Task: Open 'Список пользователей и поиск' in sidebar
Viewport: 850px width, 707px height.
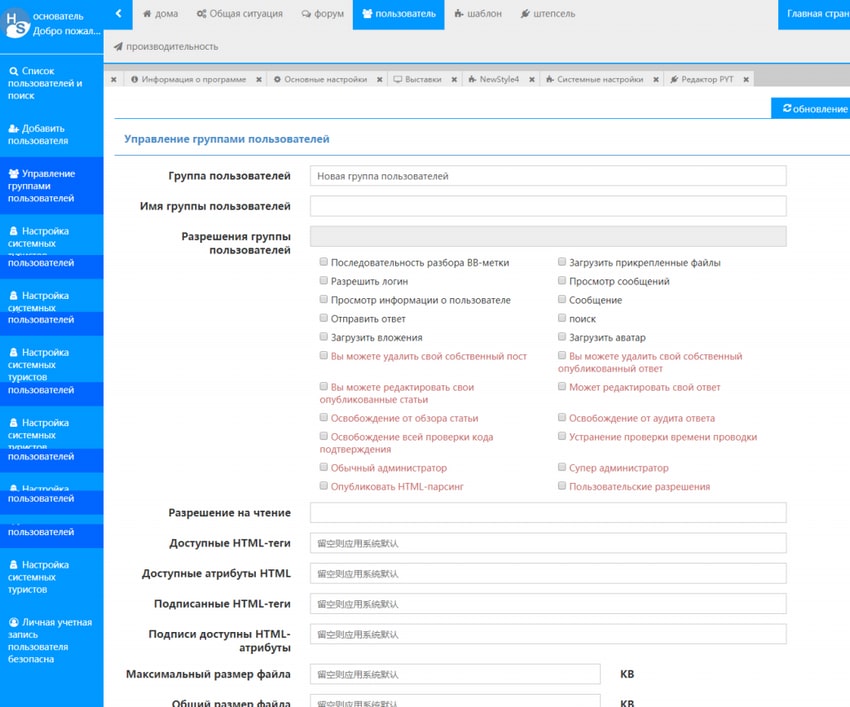Action: pos(51,83)
